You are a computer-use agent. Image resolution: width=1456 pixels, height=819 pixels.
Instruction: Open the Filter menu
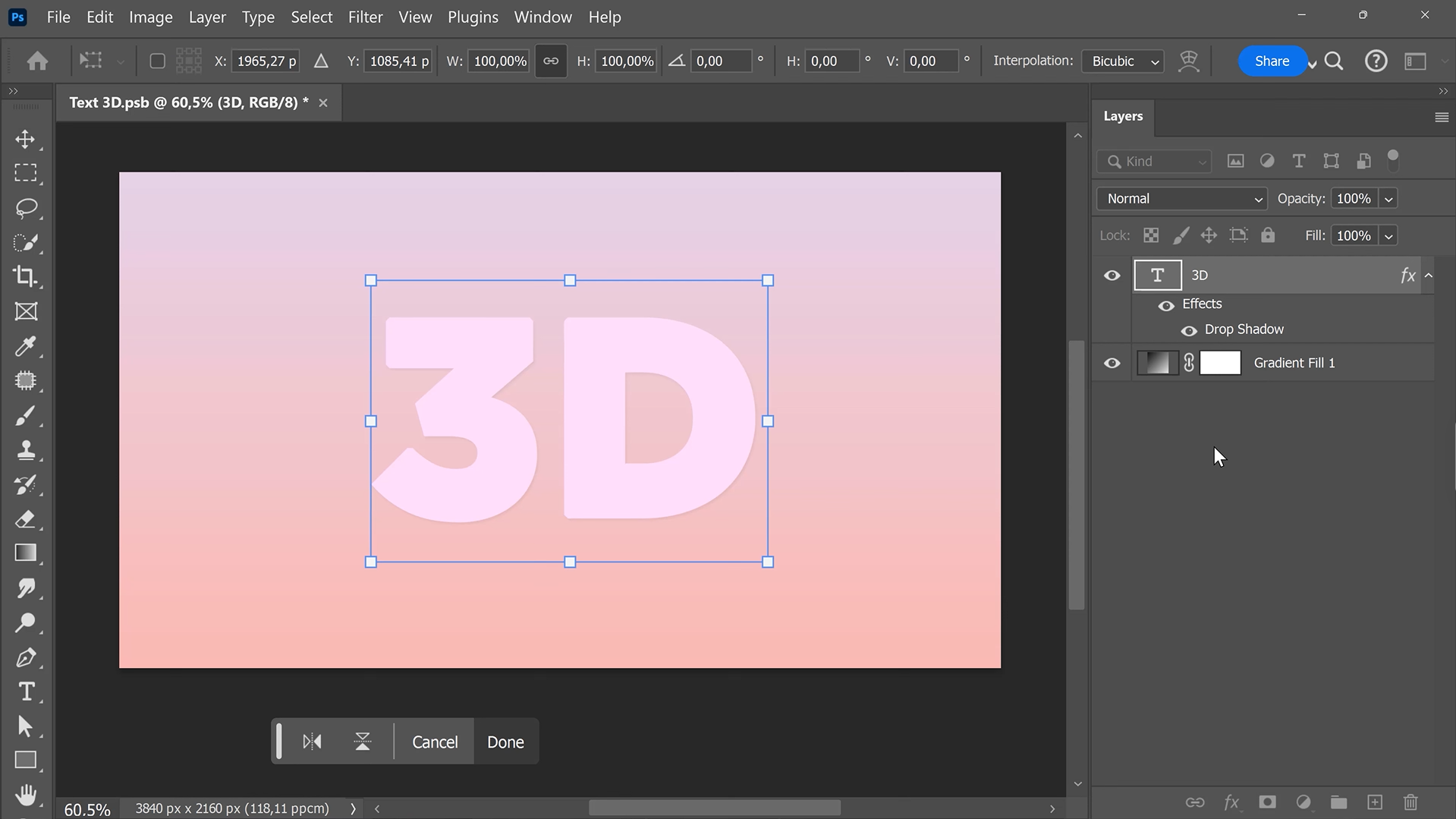coord(365,17)
